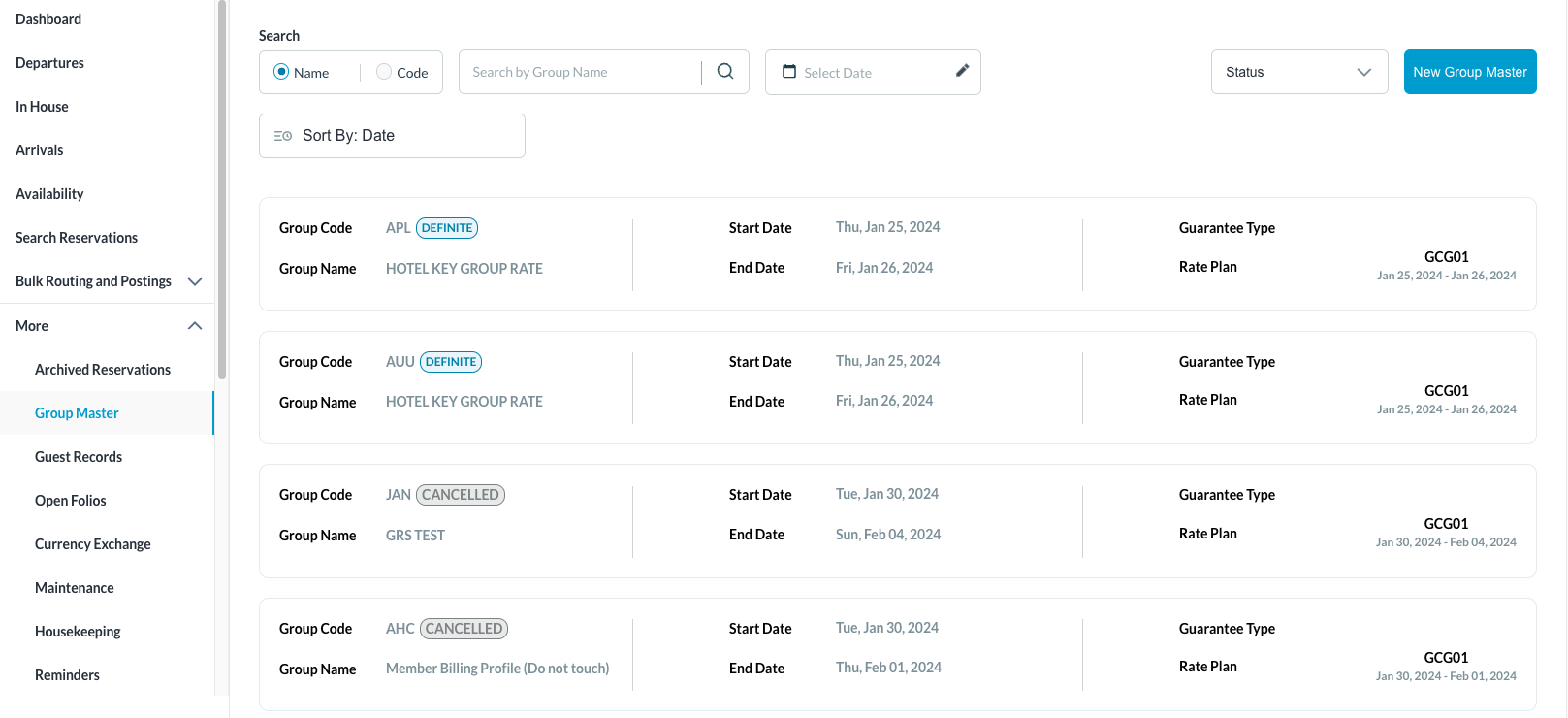This screenshot has height=718, width=1568.
Task: Open the HOTEL KEY GROUP RATE APL entry
Action: pos(464,269)
